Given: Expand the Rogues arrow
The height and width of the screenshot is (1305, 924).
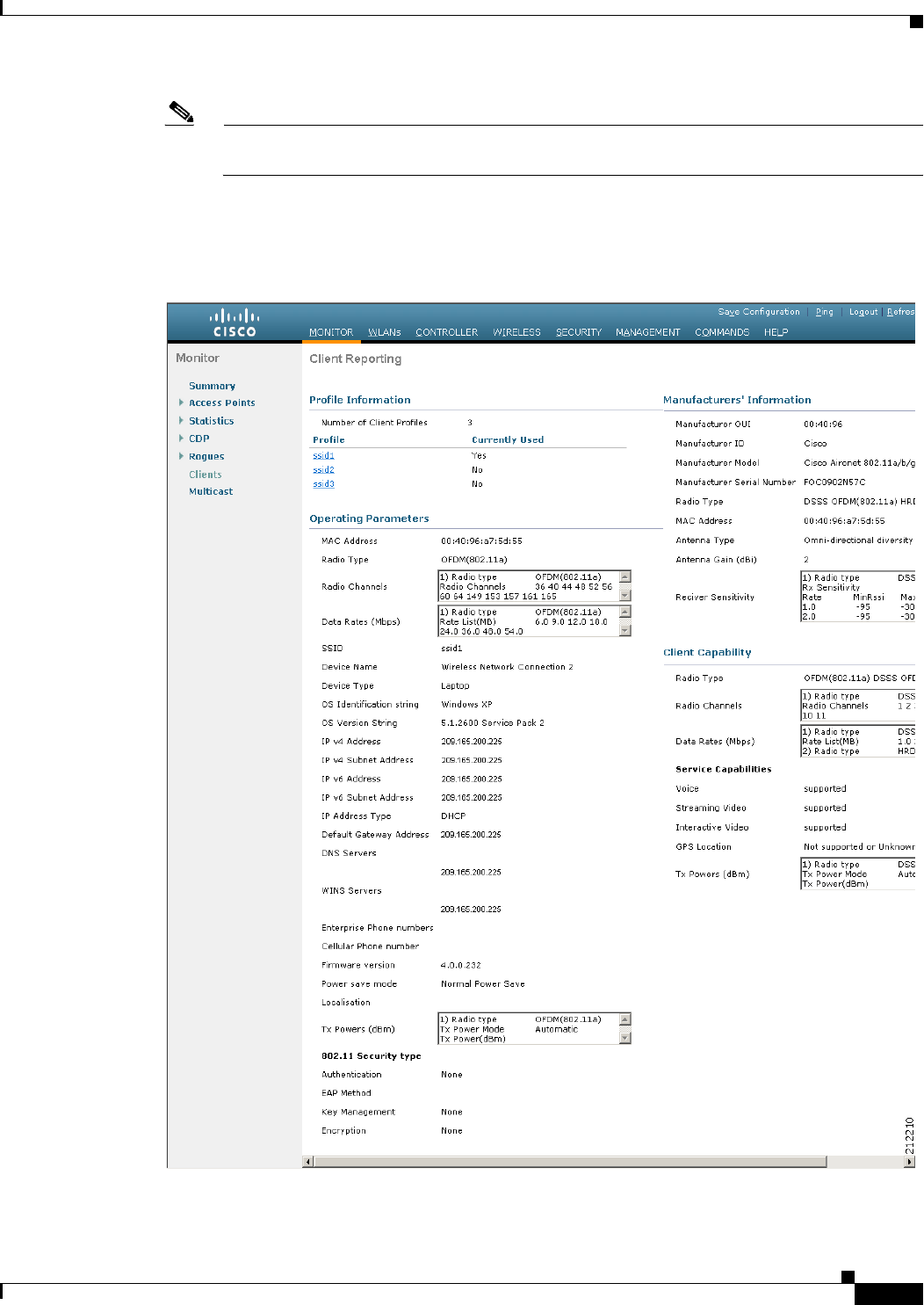Looking at the screenshot, I should (x=181, y=456).
